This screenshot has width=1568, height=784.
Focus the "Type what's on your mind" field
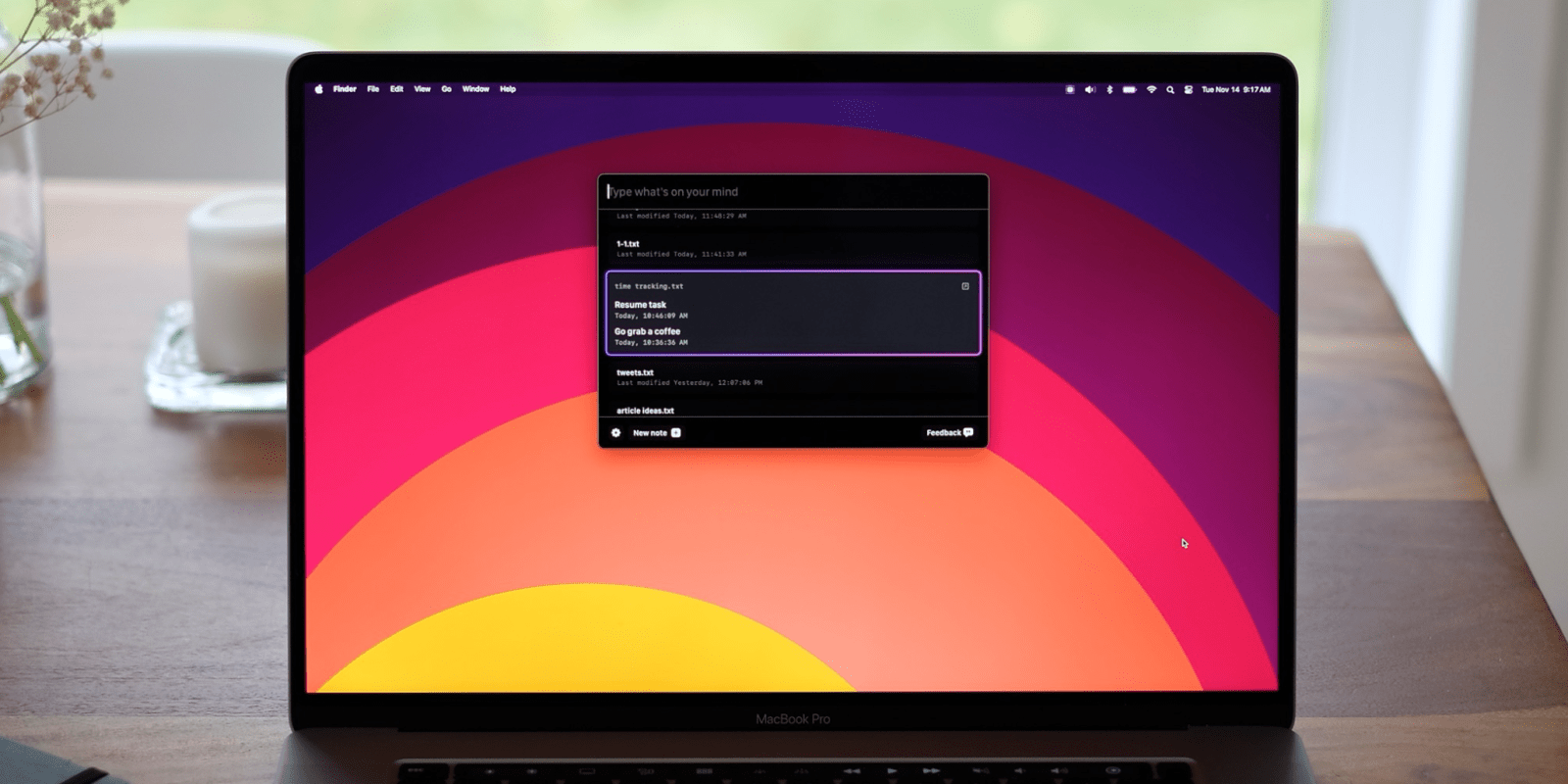tap(792, 192)
